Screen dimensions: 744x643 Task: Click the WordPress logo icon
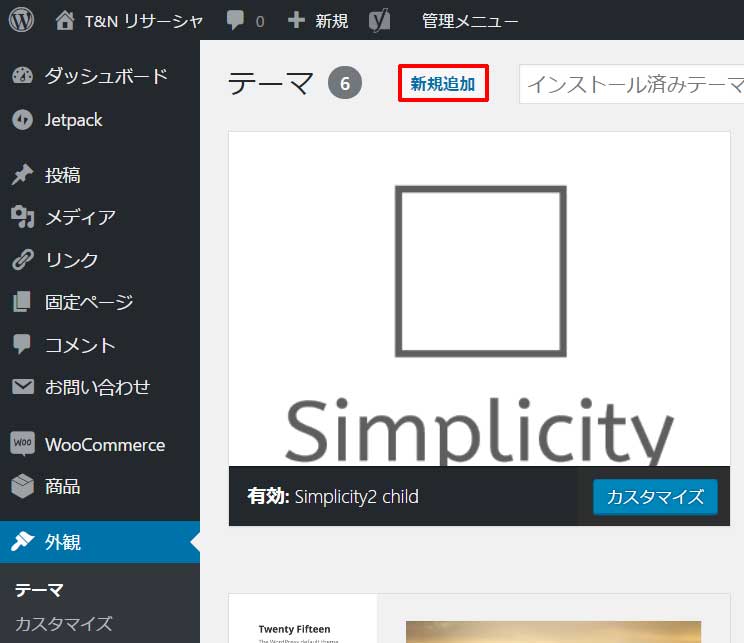(x=22, y=20)
